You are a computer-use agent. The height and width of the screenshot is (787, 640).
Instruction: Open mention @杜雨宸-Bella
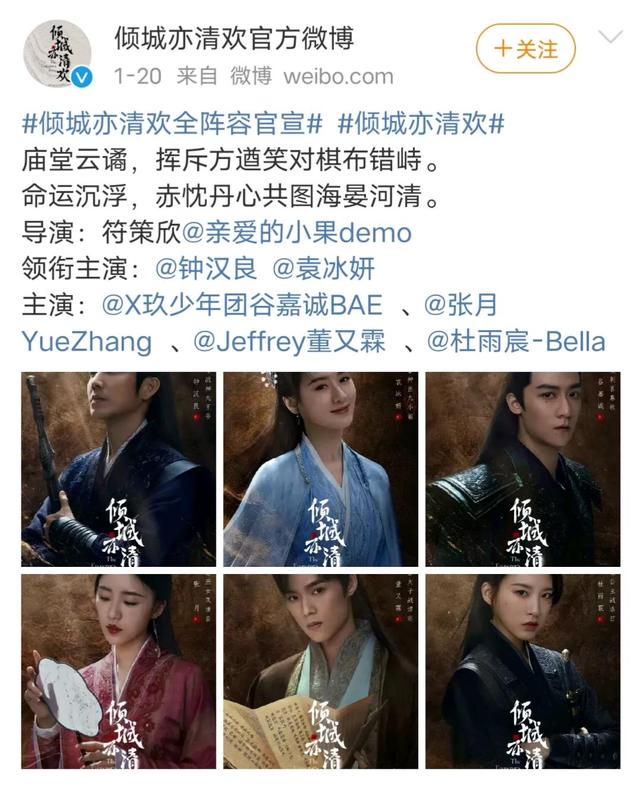[516, 341]
